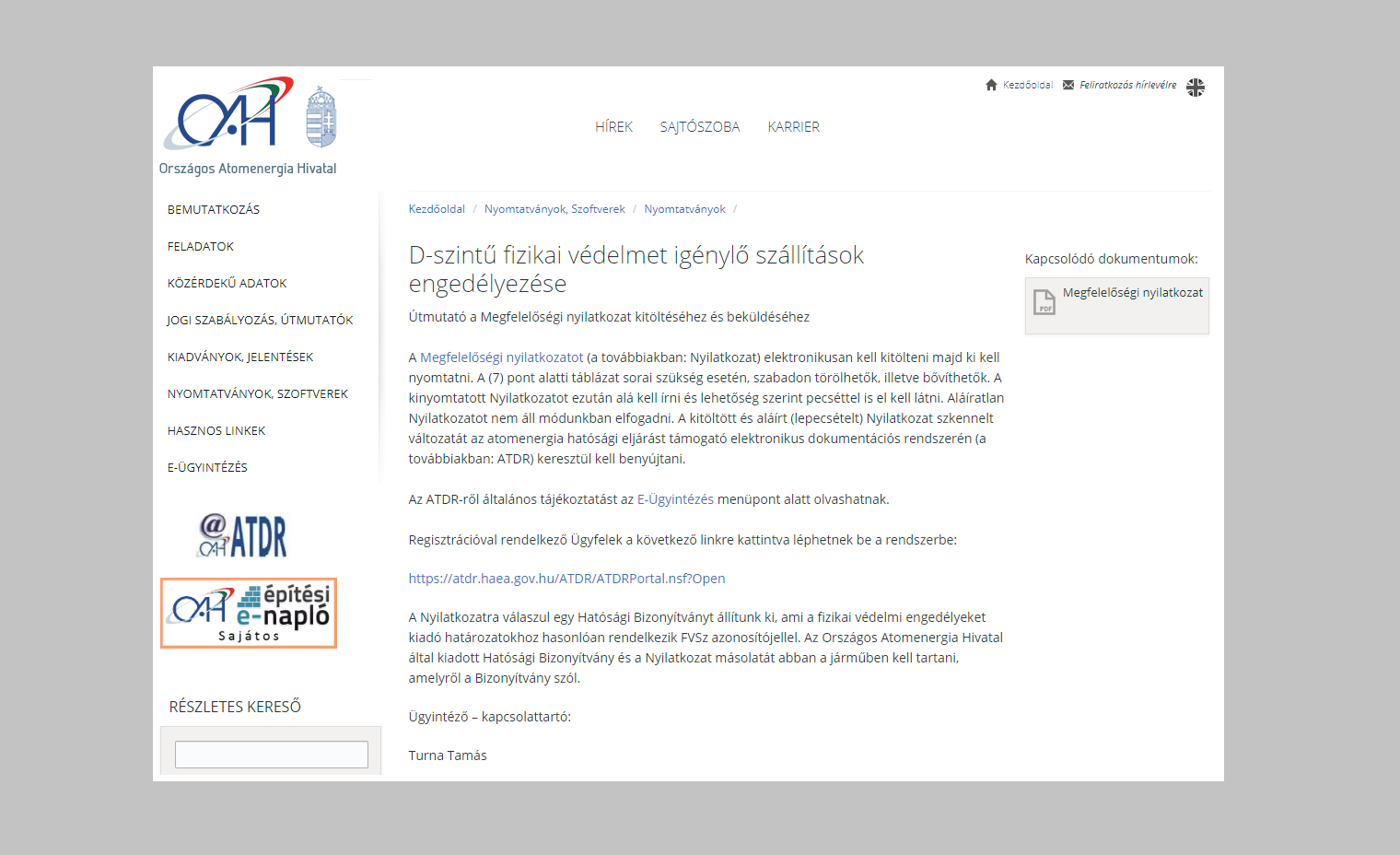Open Megfelelőségi nyilatkozat related document
Viewport: 1400px width, 855px height.
click(x=1133, y=293)
